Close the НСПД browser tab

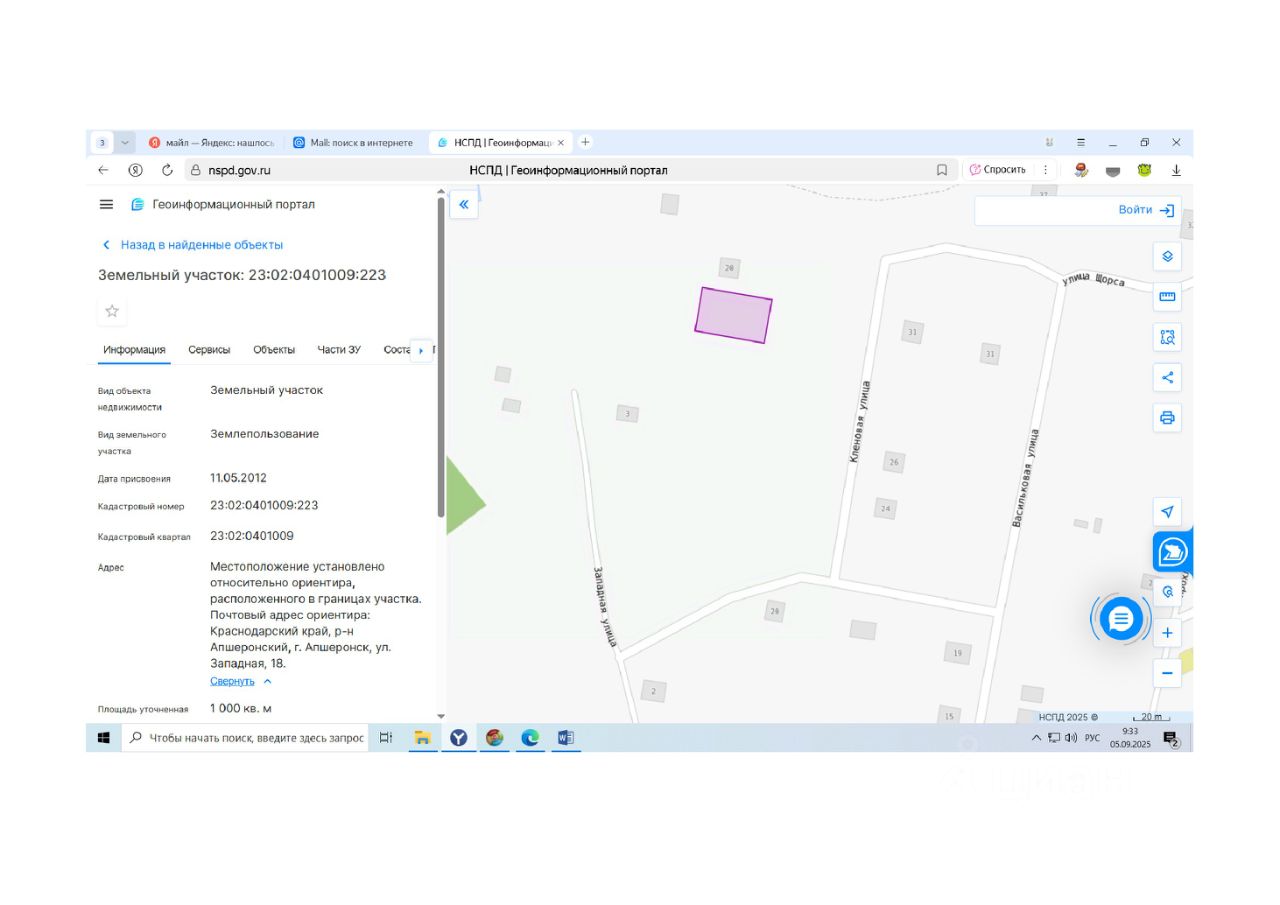pos(560,142)
